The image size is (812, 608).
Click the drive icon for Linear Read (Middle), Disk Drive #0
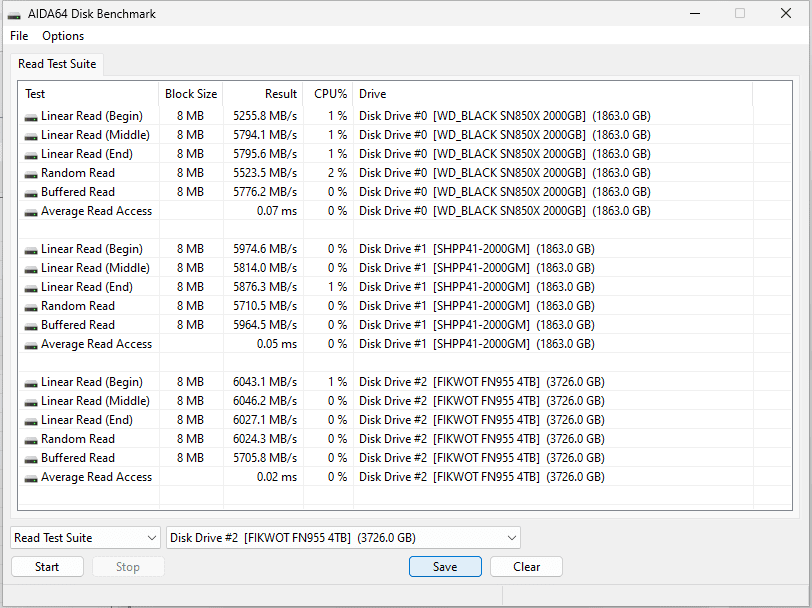pos(31,136)
